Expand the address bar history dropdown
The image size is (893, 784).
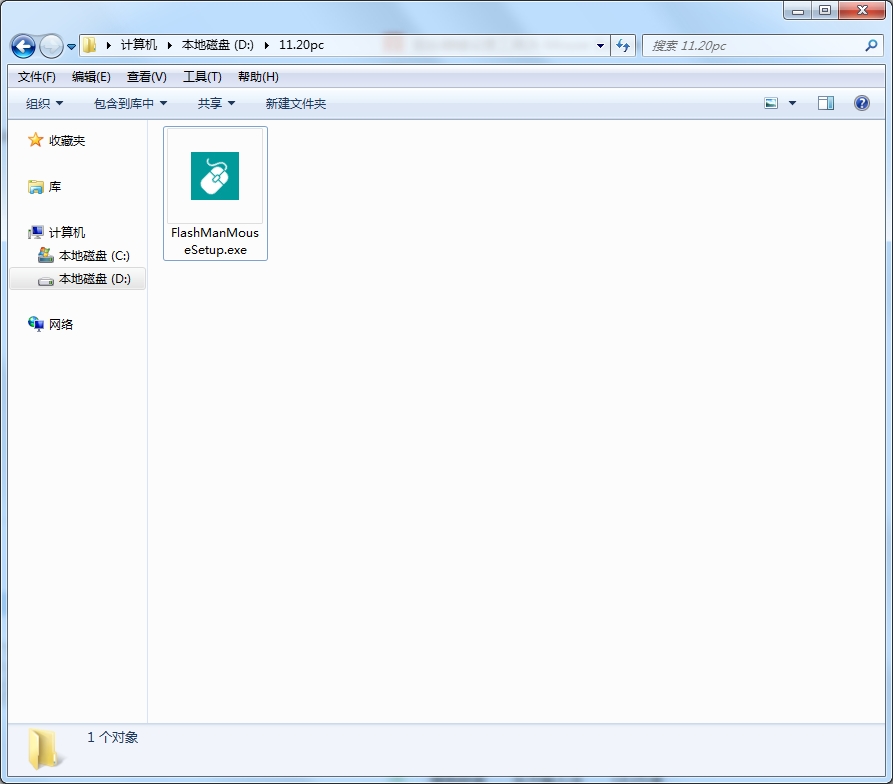coord(600,46)
